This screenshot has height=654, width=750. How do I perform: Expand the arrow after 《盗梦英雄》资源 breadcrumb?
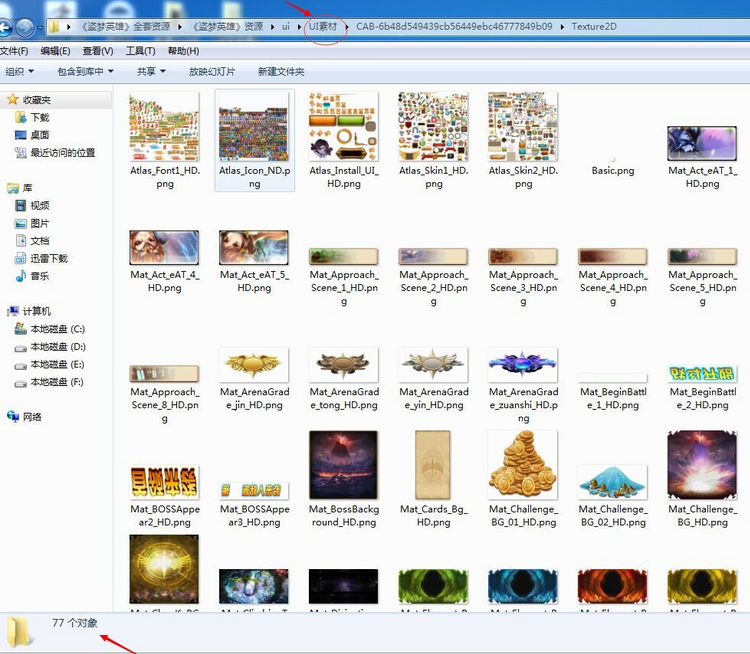point(272,27)
